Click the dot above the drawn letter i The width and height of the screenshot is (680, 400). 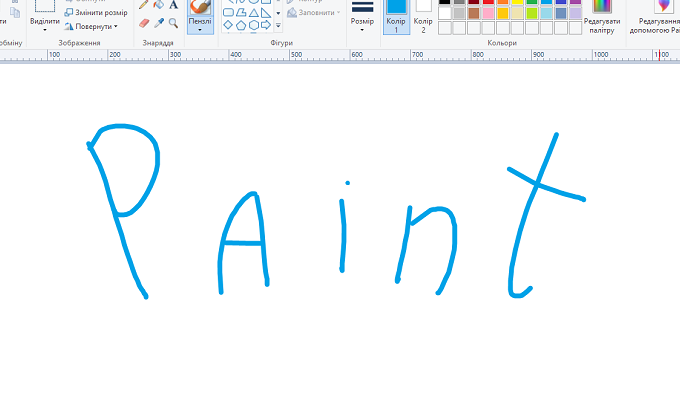pyautogui.click(x=347, y=183)
